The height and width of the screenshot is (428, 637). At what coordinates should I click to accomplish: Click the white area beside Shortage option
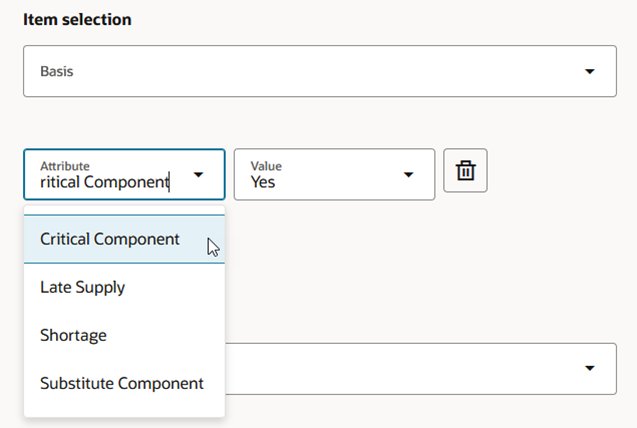170,335
